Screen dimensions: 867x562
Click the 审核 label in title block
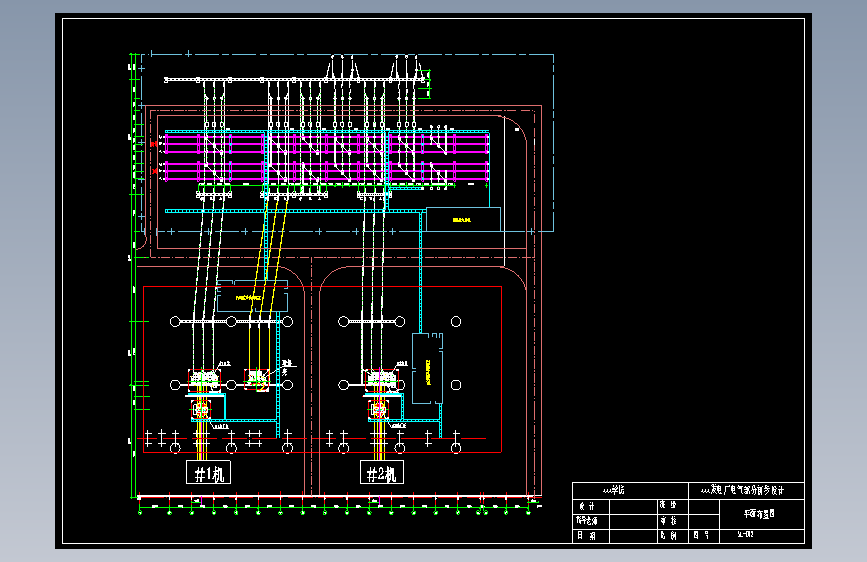667,521
